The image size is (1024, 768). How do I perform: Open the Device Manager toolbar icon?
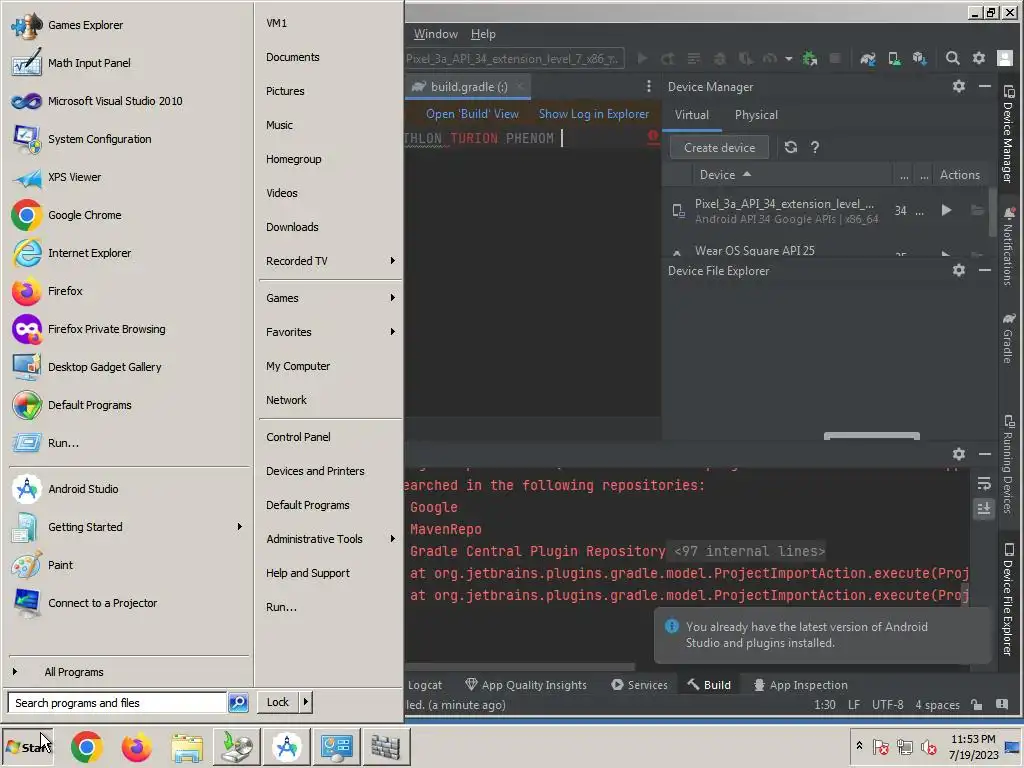click(894, 59)
